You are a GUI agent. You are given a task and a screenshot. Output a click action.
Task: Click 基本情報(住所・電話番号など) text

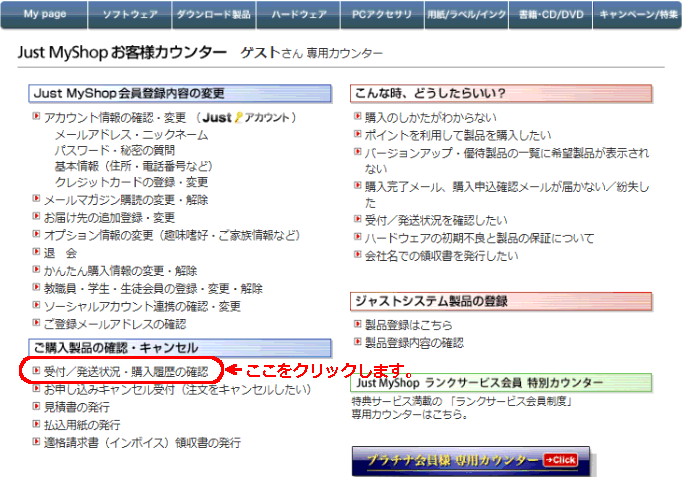click(134, 166)
